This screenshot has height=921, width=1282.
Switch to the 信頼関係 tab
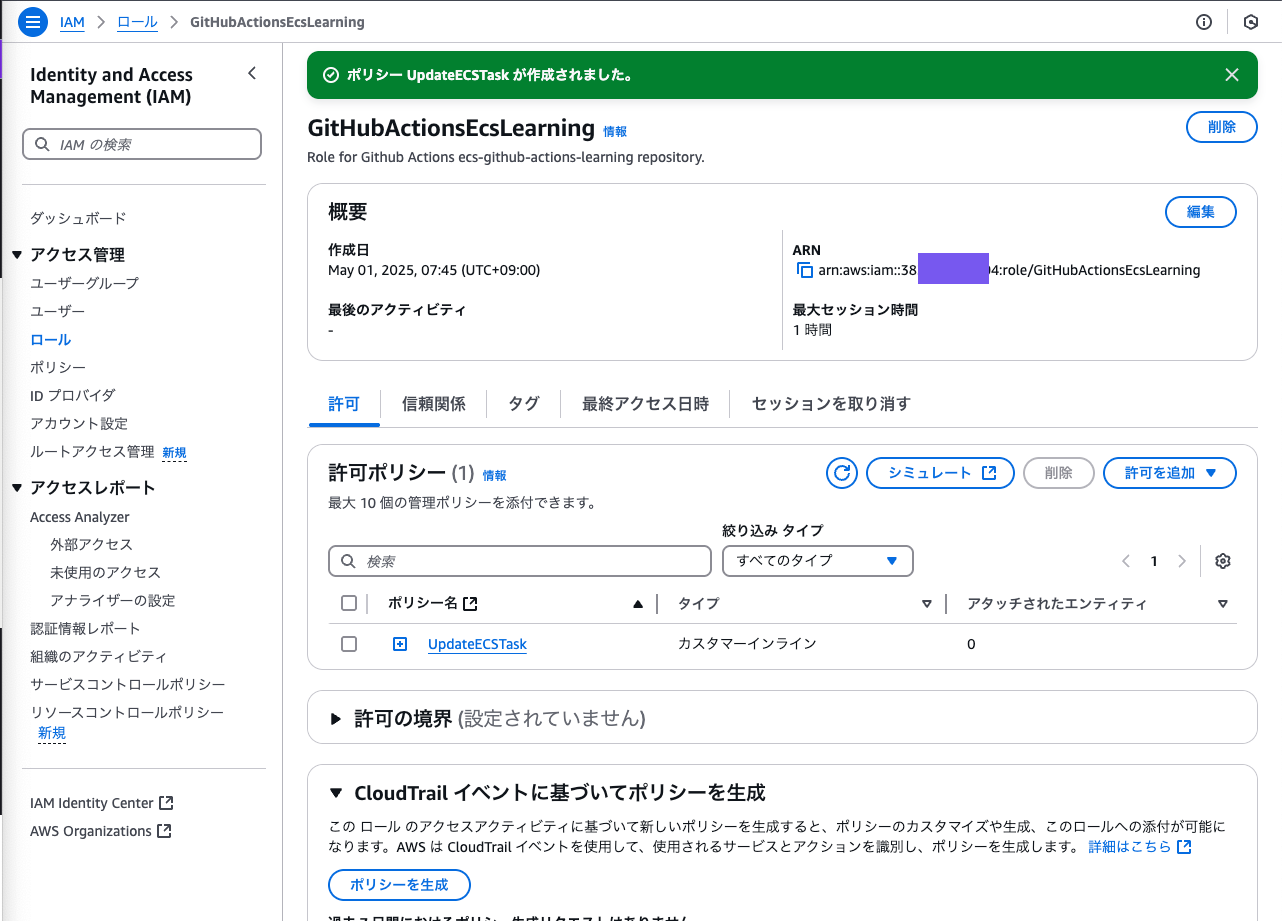click(x=434, y=403)
